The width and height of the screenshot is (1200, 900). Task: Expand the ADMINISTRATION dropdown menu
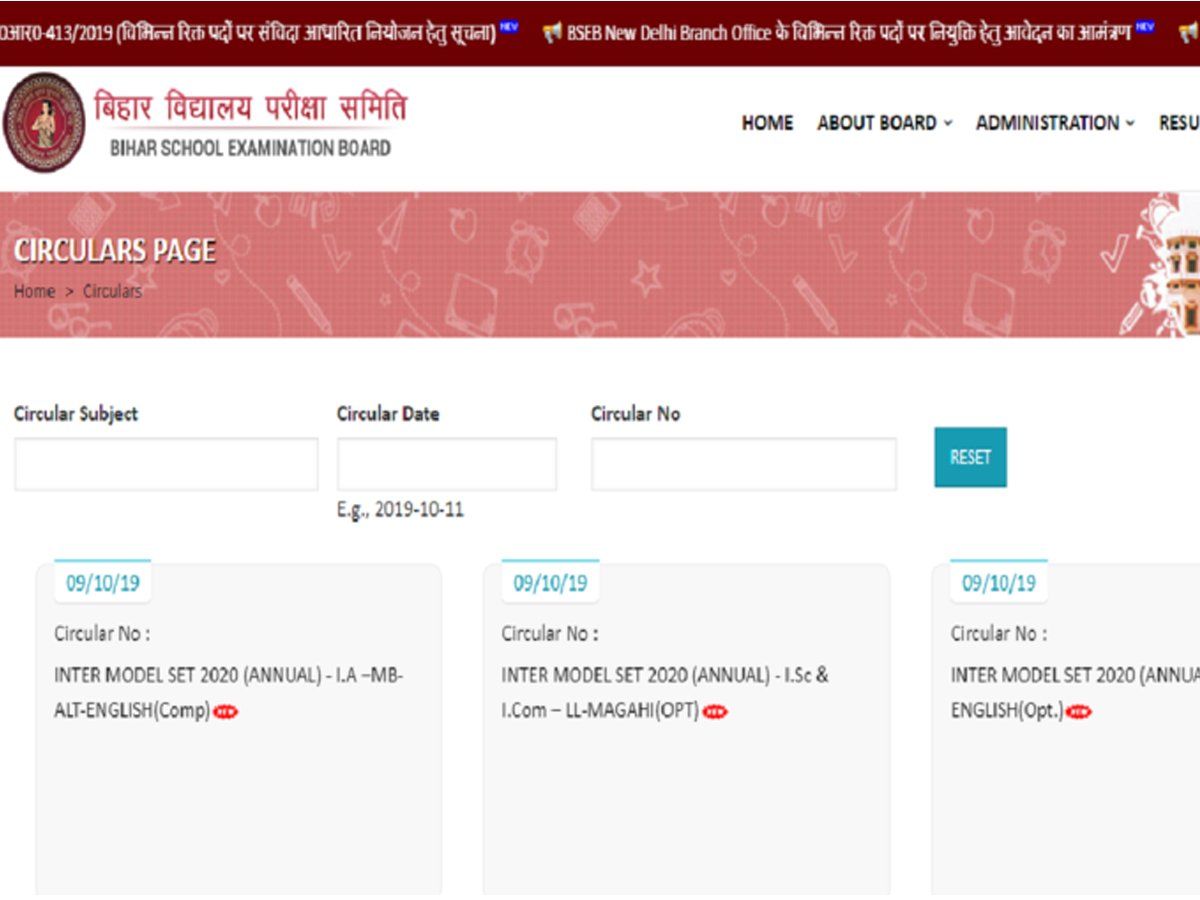[x=1055, y=123]
